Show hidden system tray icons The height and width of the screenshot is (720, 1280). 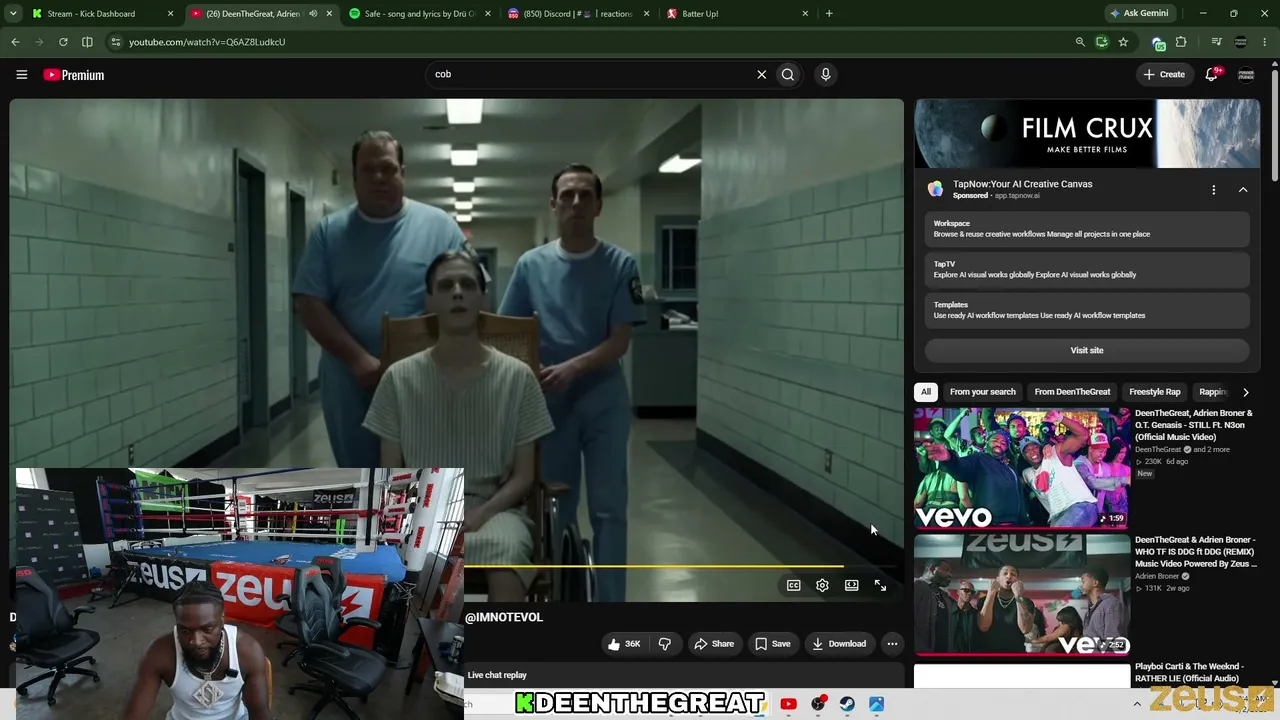tap(1136, 704)
